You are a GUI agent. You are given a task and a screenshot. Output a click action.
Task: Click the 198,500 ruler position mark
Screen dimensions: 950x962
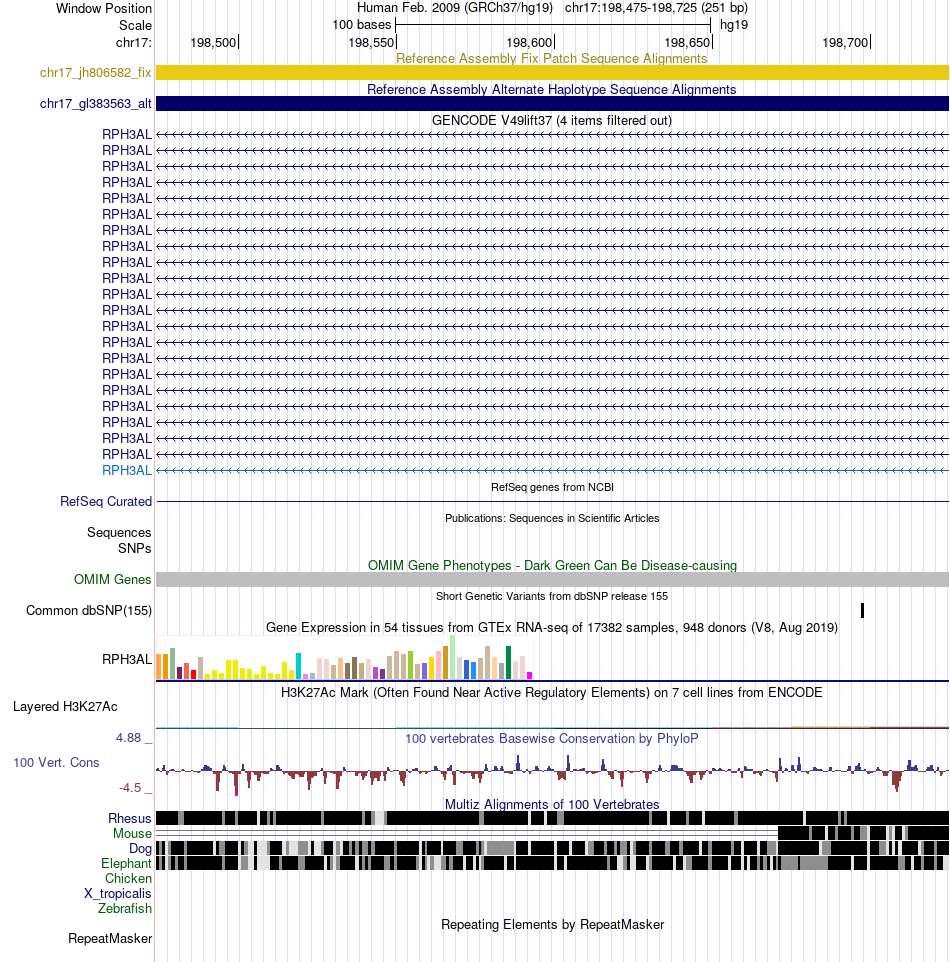(x=214, y=42)
